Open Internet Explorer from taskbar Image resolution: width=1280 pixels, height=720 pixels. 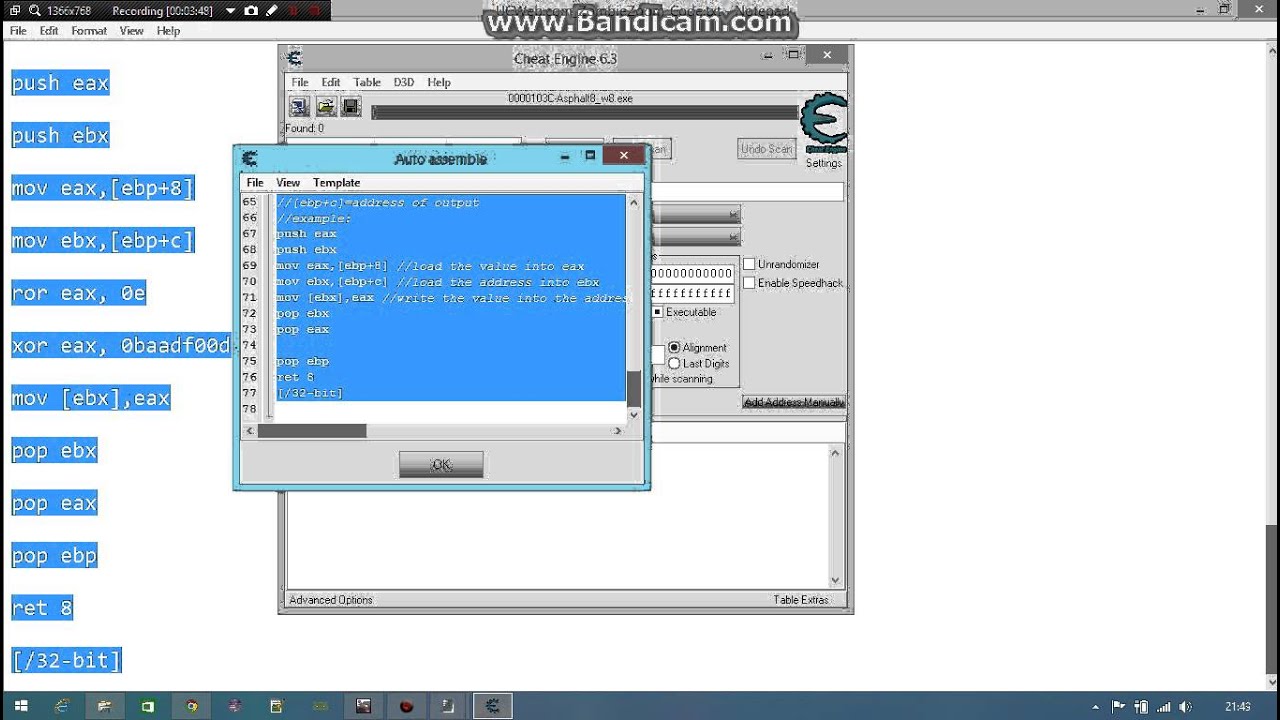61,706
